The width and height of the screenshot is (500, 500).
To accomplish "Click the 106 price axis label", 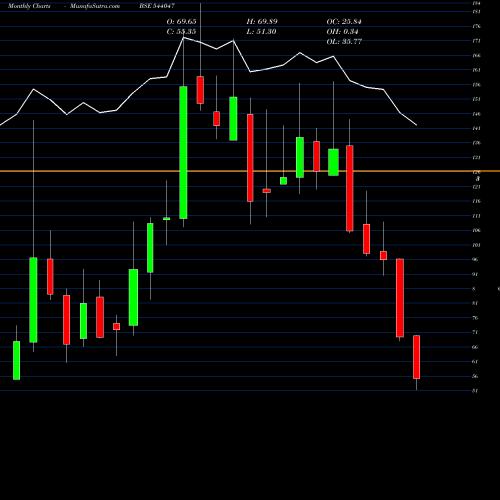I will click(x=476, y=230).
